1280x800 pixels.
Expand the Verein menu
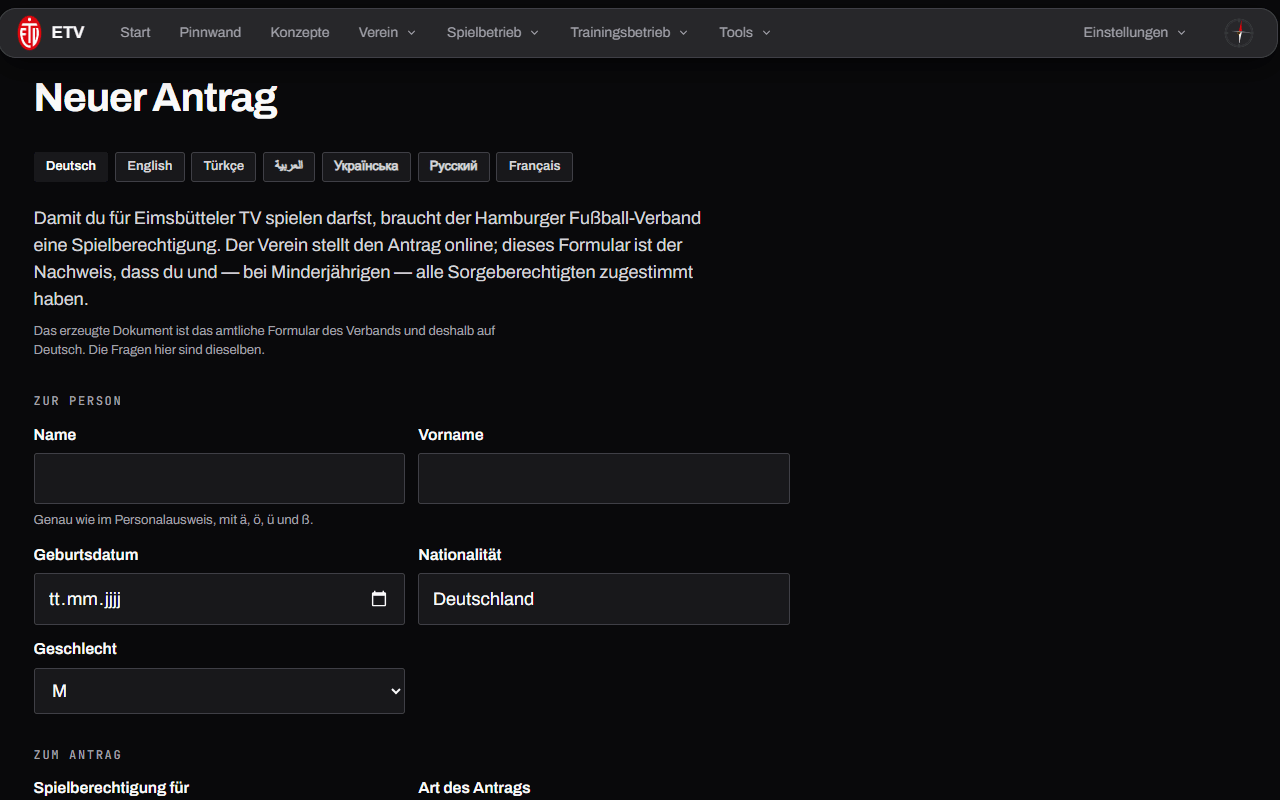pos(387,32)
